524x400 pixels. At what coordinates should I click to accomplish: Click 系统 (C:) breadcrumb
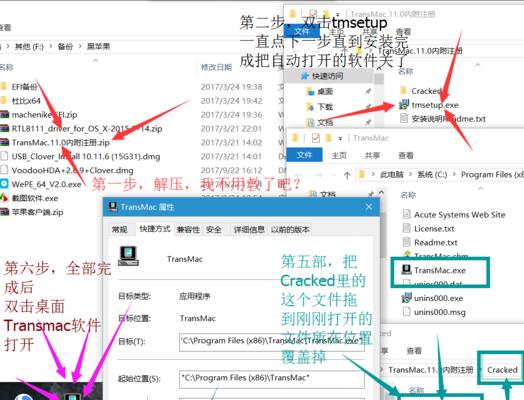(432, 174)
